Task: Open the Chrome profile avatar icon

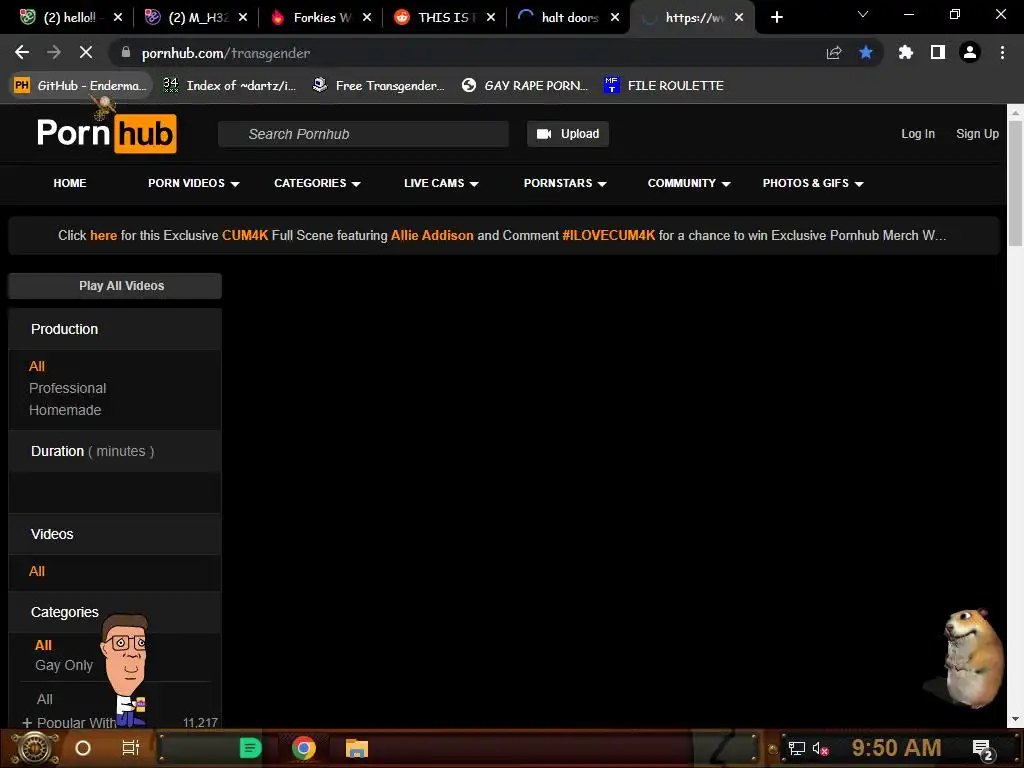Action: 970,52
